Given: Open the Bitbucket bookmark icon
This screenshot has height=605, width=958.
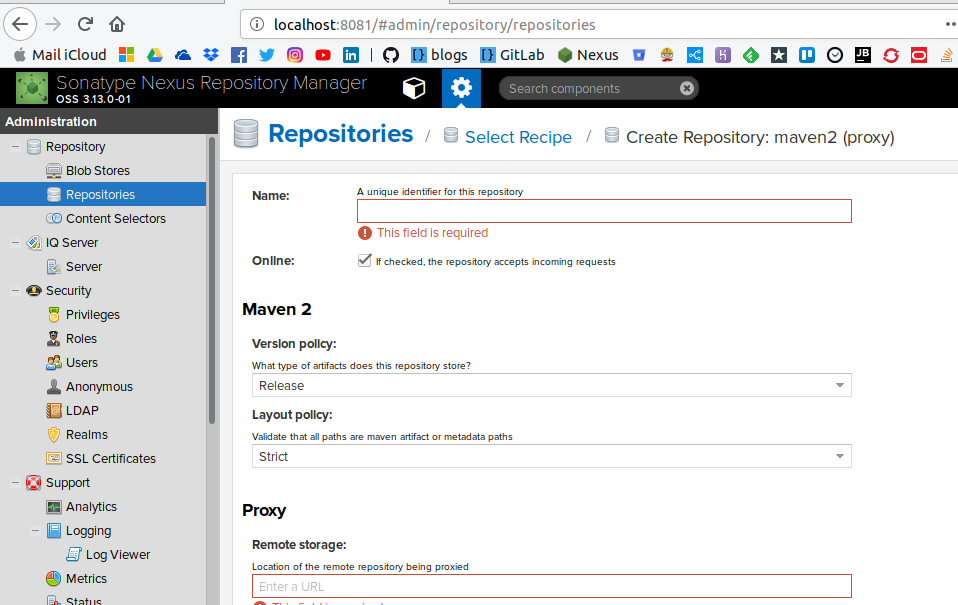Looking at the screenshot, I should coord(639,55).
